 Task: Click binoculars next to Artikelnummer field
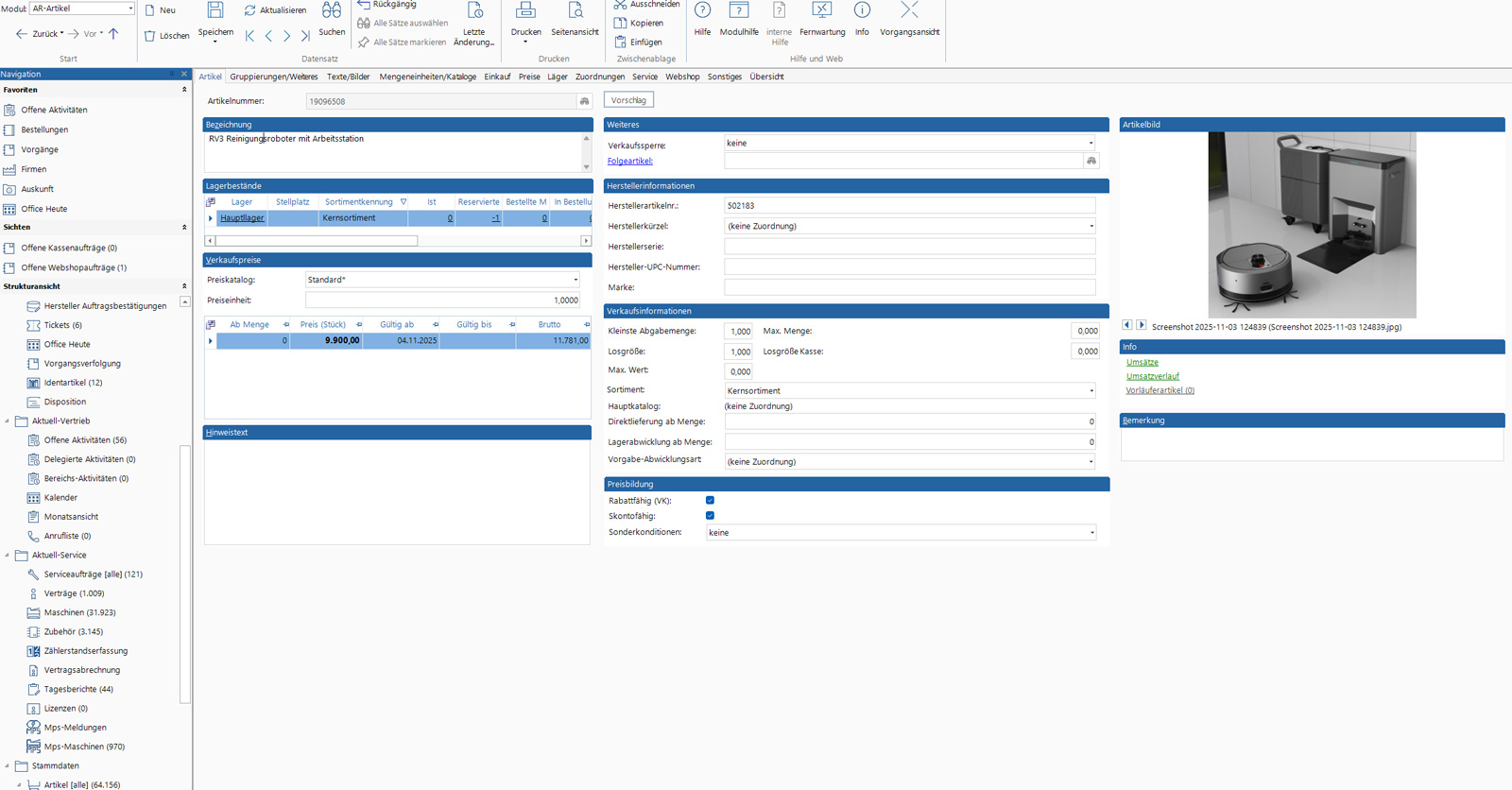click(584, 101)
